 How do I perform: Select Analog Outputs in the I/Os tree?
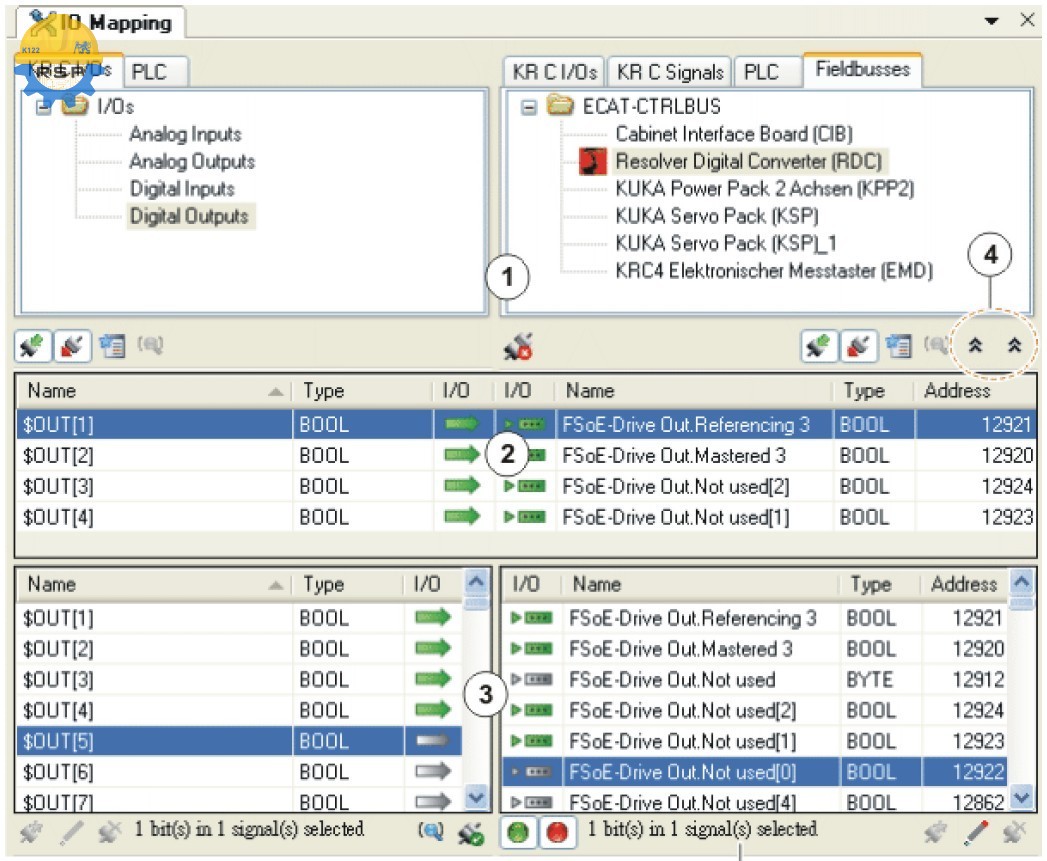pyautogui.click(x=192, y=162)
